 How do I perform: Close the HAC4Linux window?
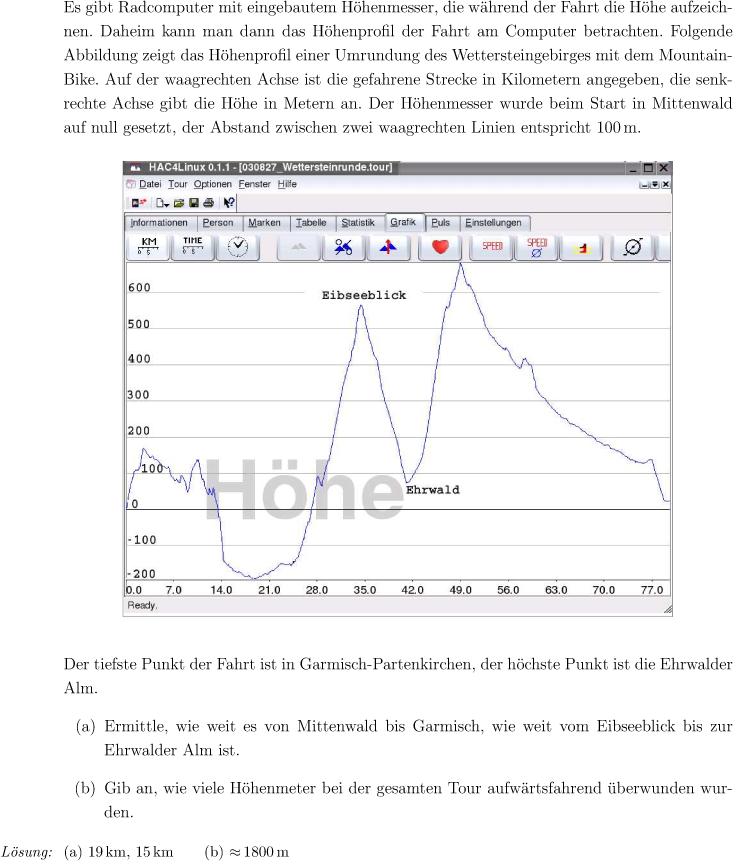point(663,168)
